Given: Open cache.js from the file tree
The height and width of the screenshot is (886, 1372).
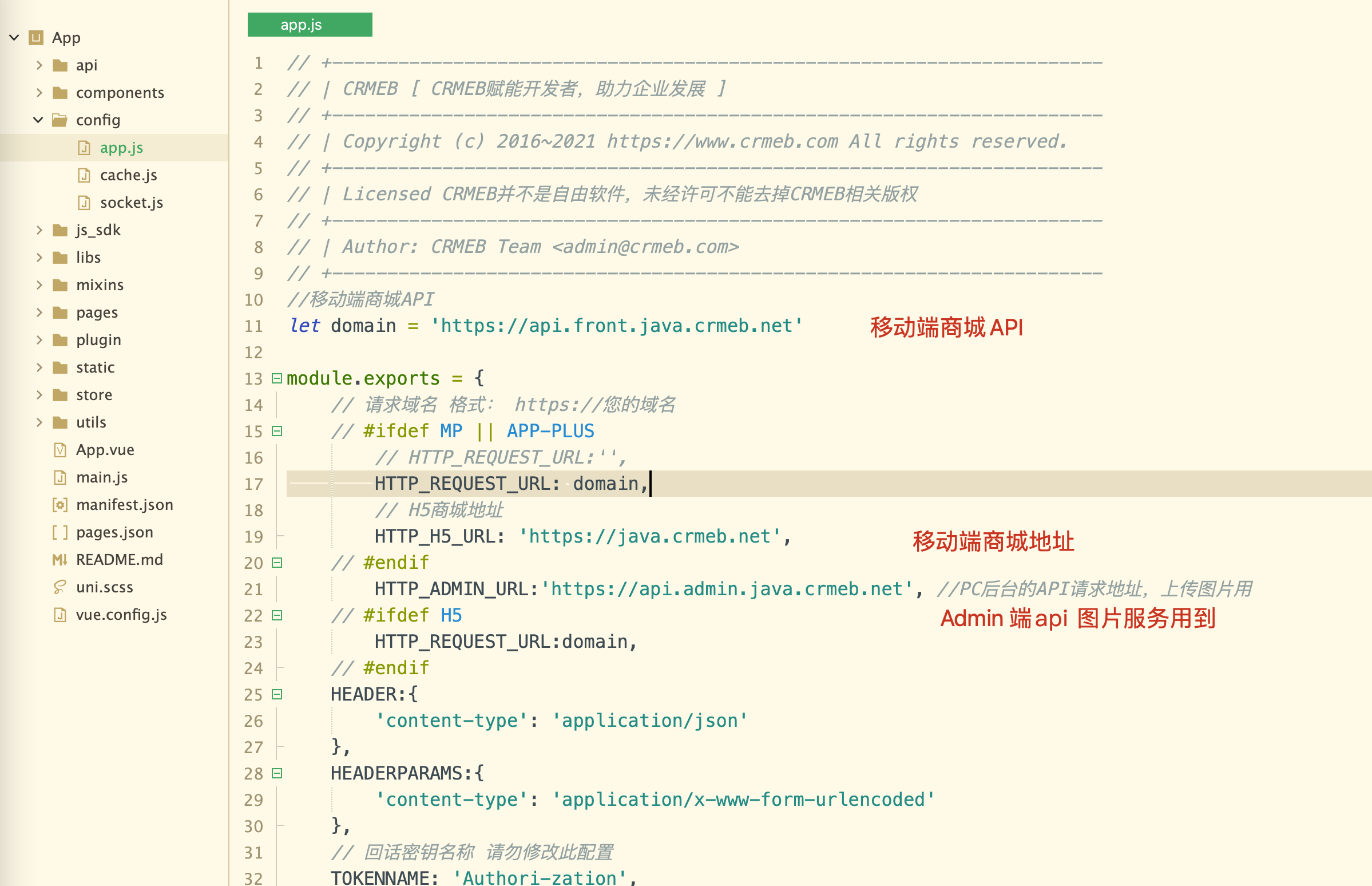Looking at the screenshot, I should tap(129, 175).
